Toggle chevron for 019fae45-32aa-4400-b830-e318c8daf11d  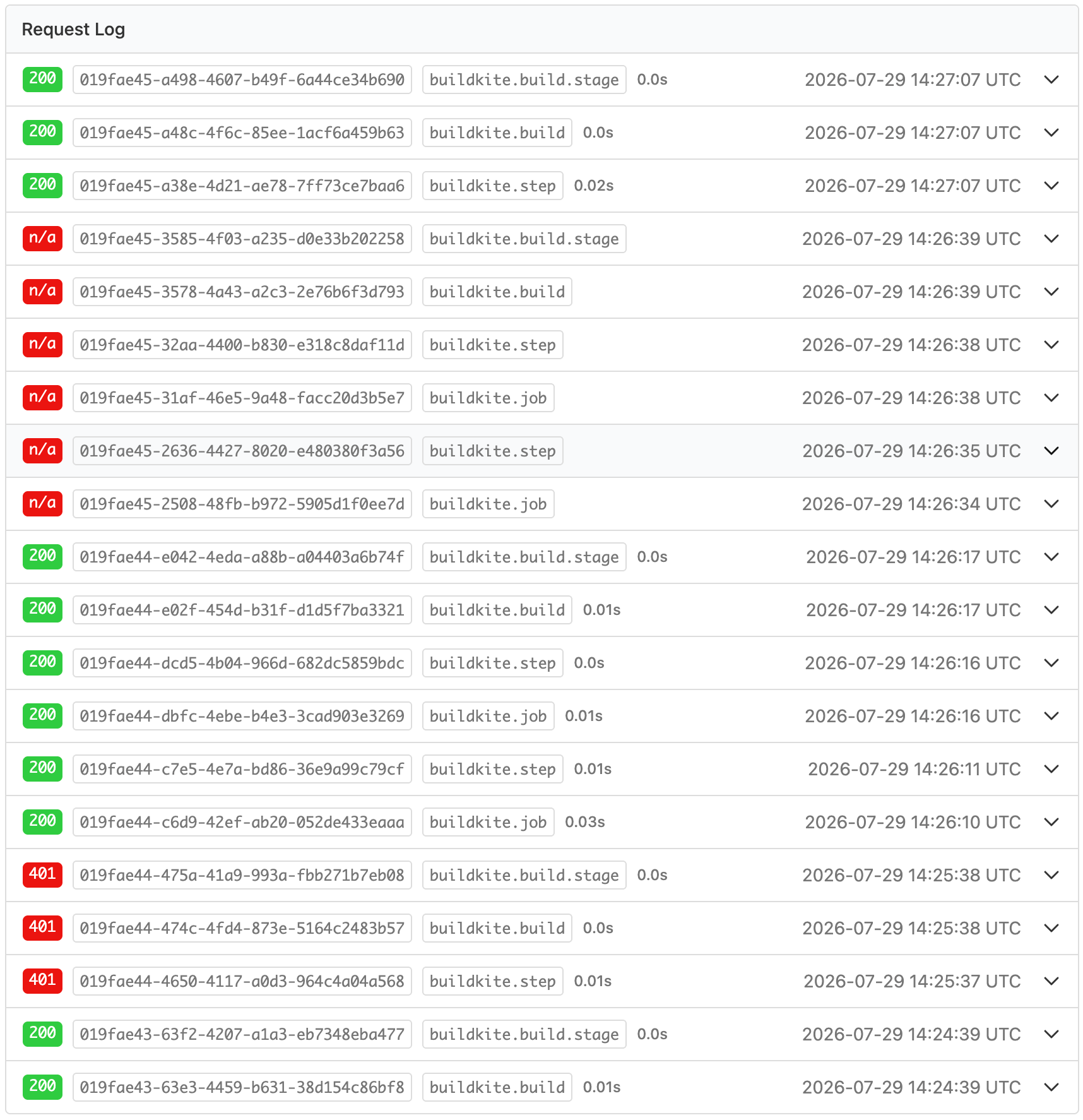tap(1051, 345)
